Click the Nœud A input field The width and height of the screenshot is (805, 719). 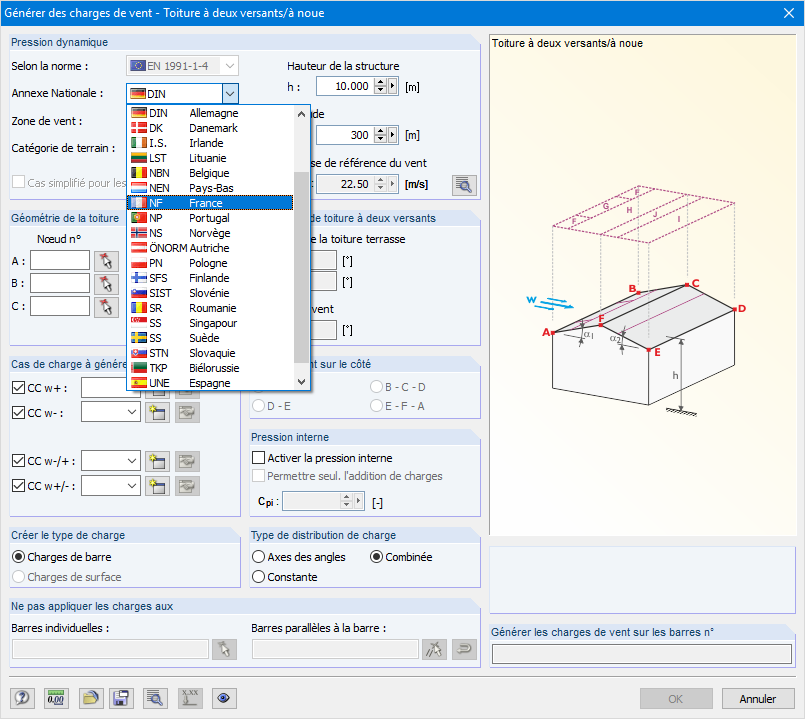[60, 260]
